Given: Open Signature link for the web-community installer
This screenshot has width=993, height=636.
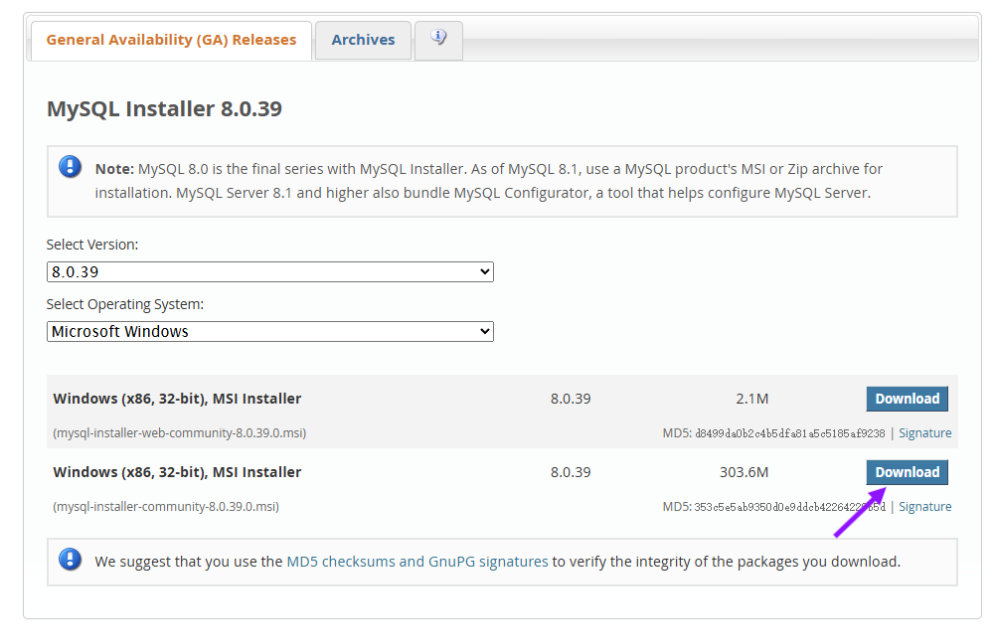Looking at the screenshot, I should click(925, 433).
